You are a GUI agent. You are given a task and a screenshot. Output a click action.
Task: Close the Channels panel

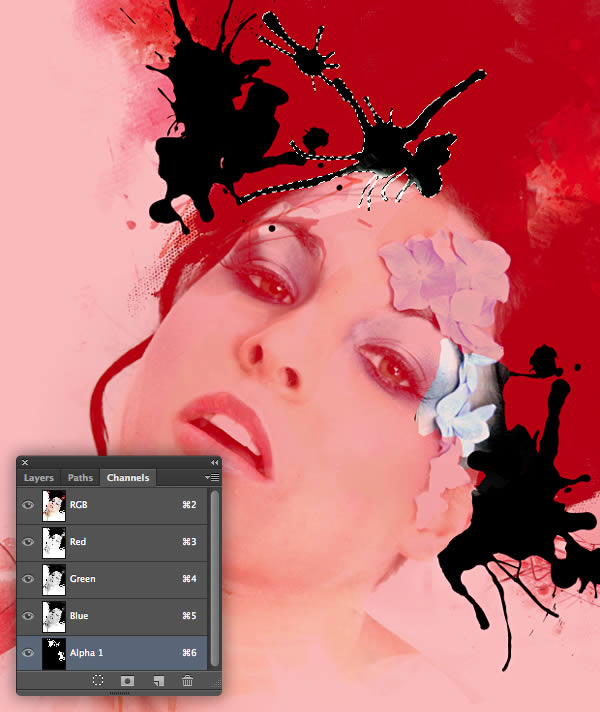coord(25,462)
